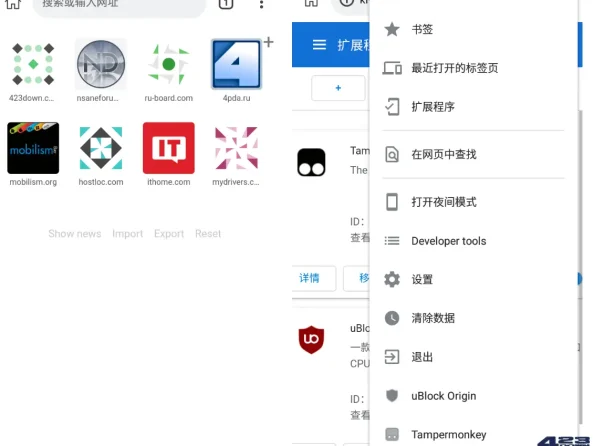Open the tab switcher in left browser
594x446 pixels.
click(226, 4)
